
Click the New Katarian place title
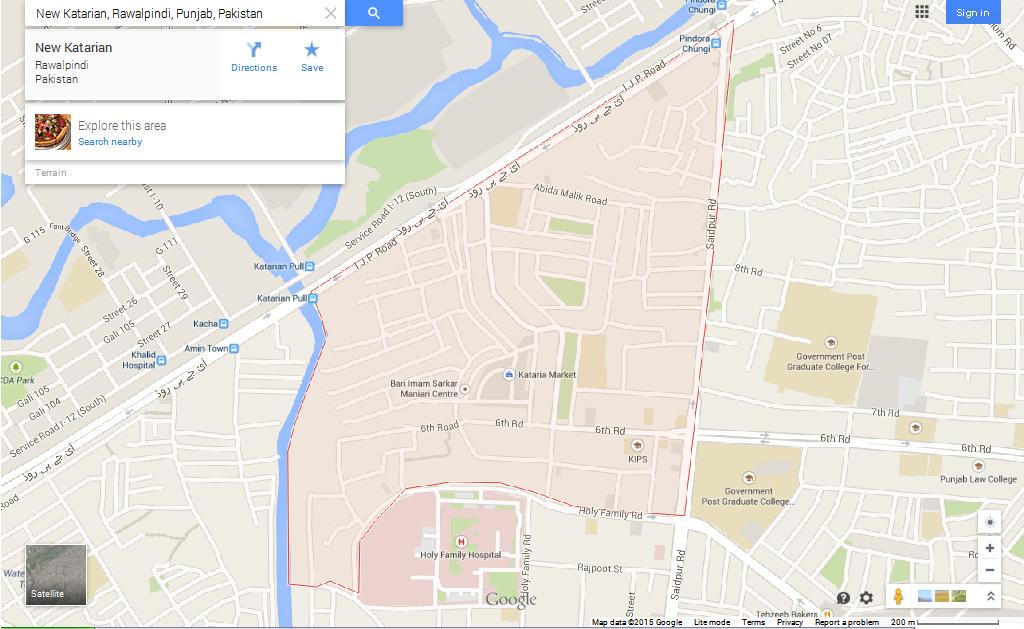pyautogui.click(x=74, y=48)
